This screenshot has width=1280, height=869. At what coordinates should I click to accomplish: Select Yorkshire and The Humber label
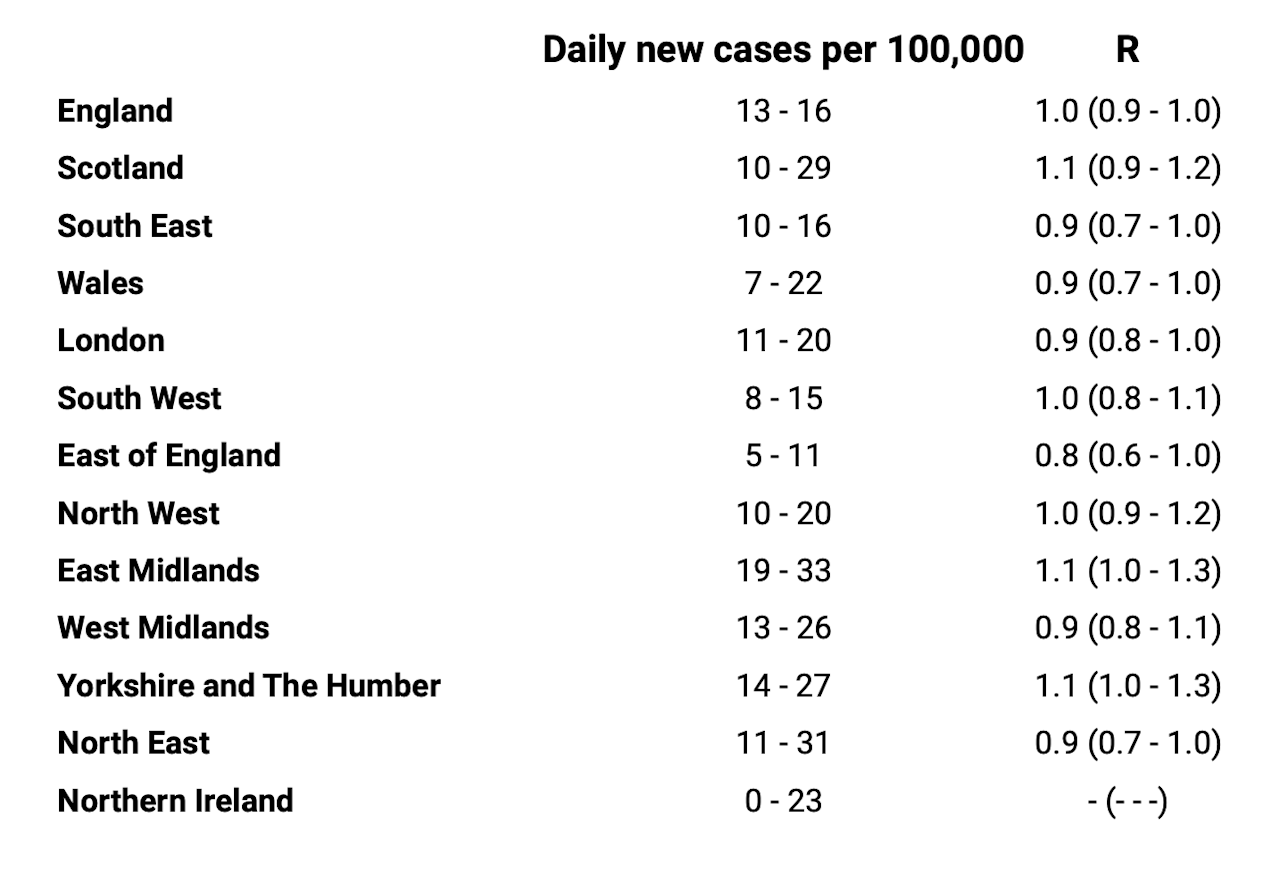pos(249,686)
